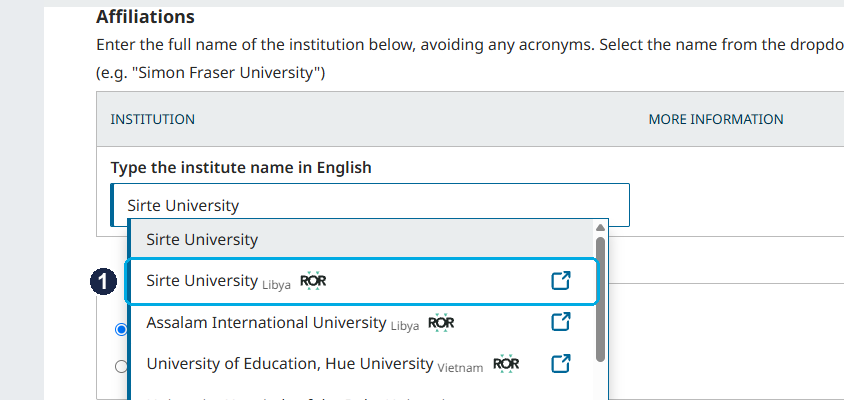Click the Vietnam country label
The height and width of the screenshot is (400, 844).
pyautogui.click(x=460, y=368)
